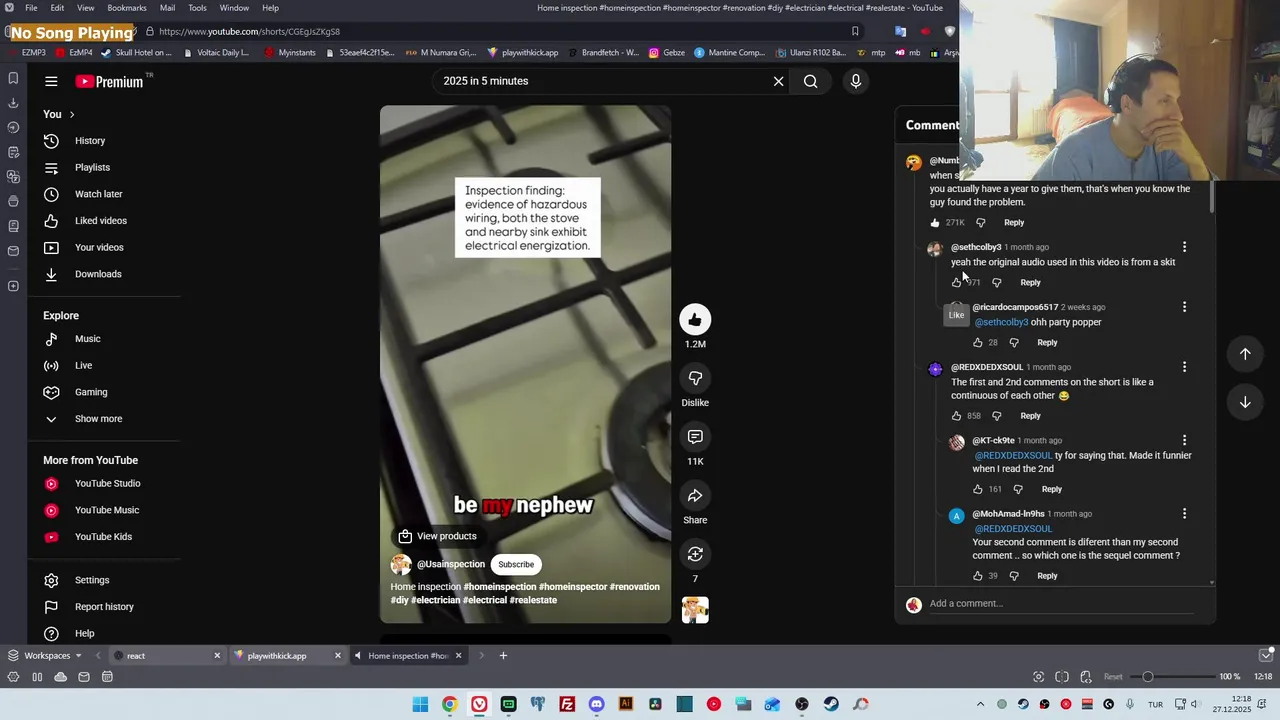The width and height of the screenshot is (1280, 720).
Task: Open options menu for @MohAmad-ln9hs's comment
Action: [x=1184, y=514]
